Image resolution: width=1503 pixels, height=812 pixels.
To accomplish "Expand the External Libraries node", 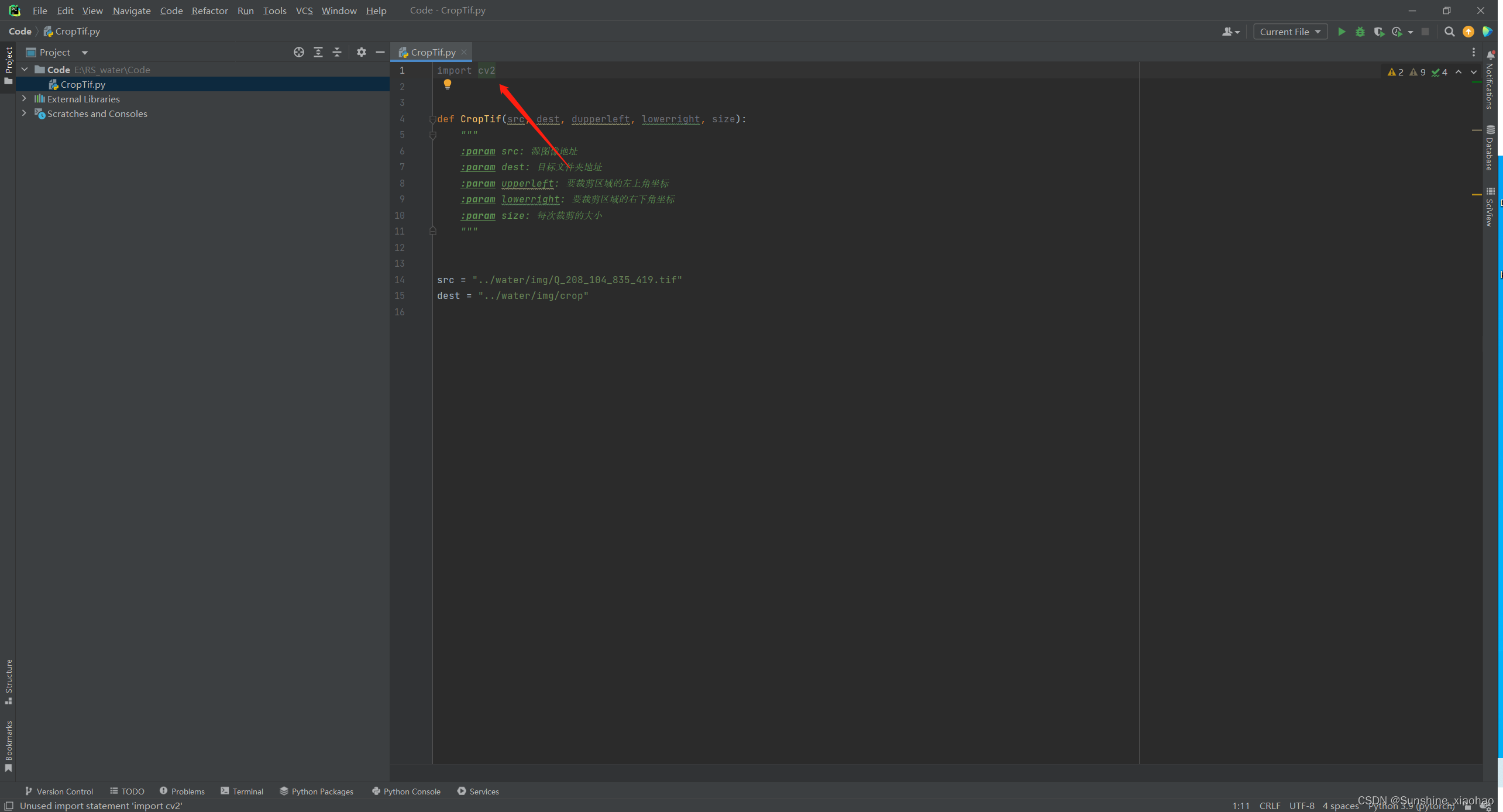I will (x=24, y=98).
